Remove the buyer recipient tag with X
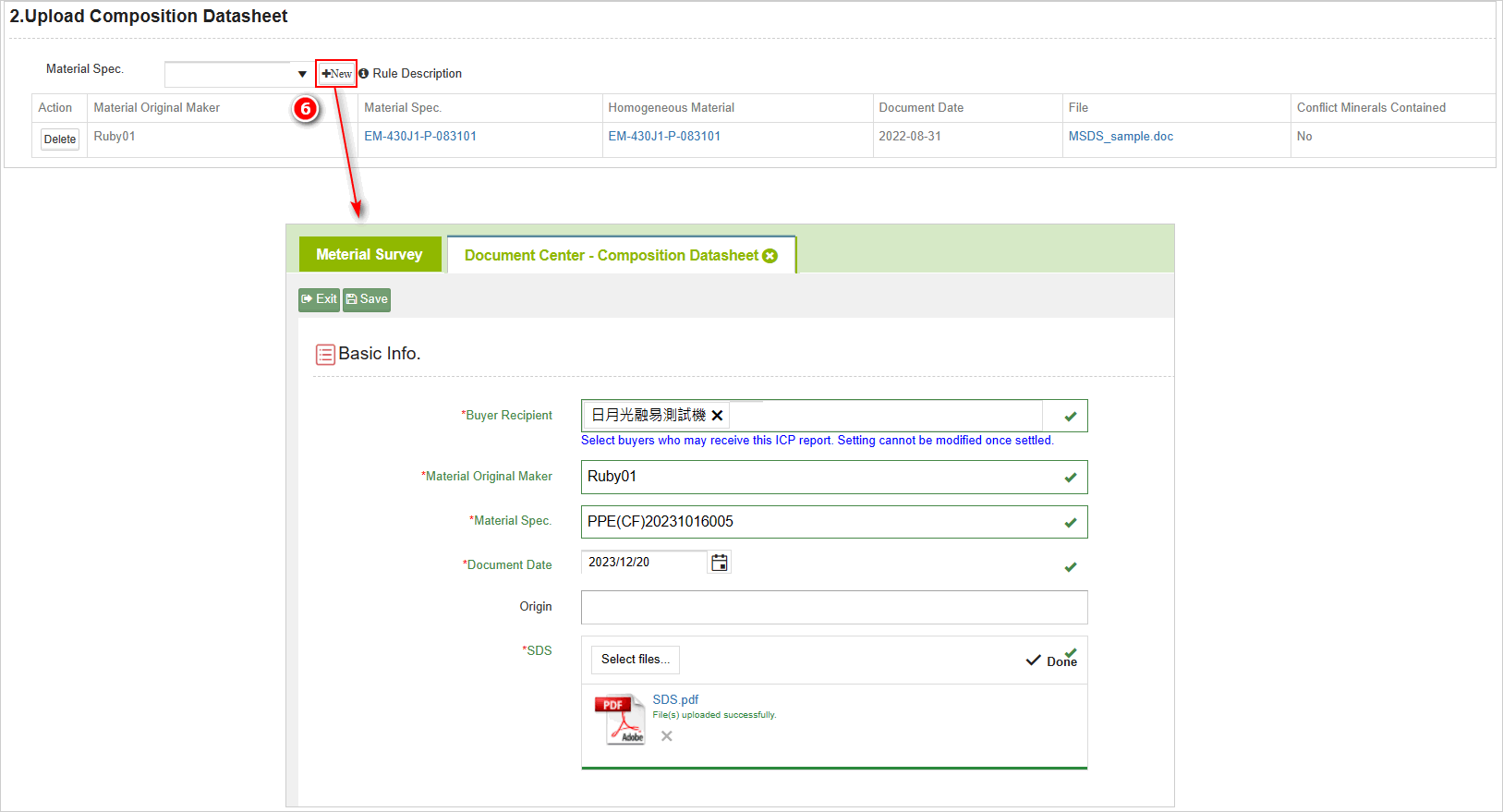 click(x=717, y=416)
